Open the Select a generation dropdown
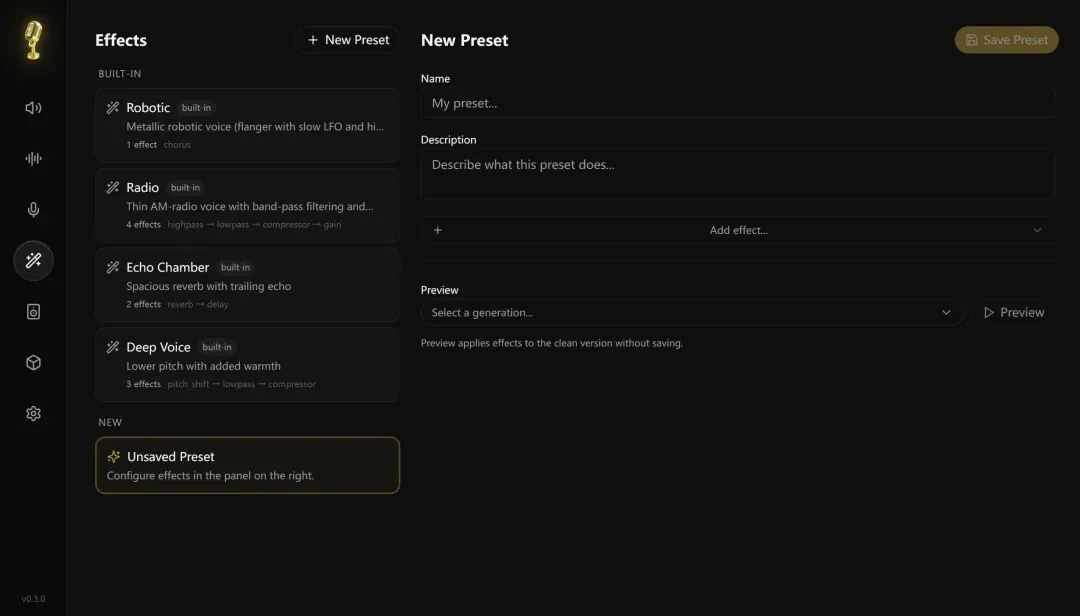Viewport: 1080px width, 616px height. (x=691, y=313)
